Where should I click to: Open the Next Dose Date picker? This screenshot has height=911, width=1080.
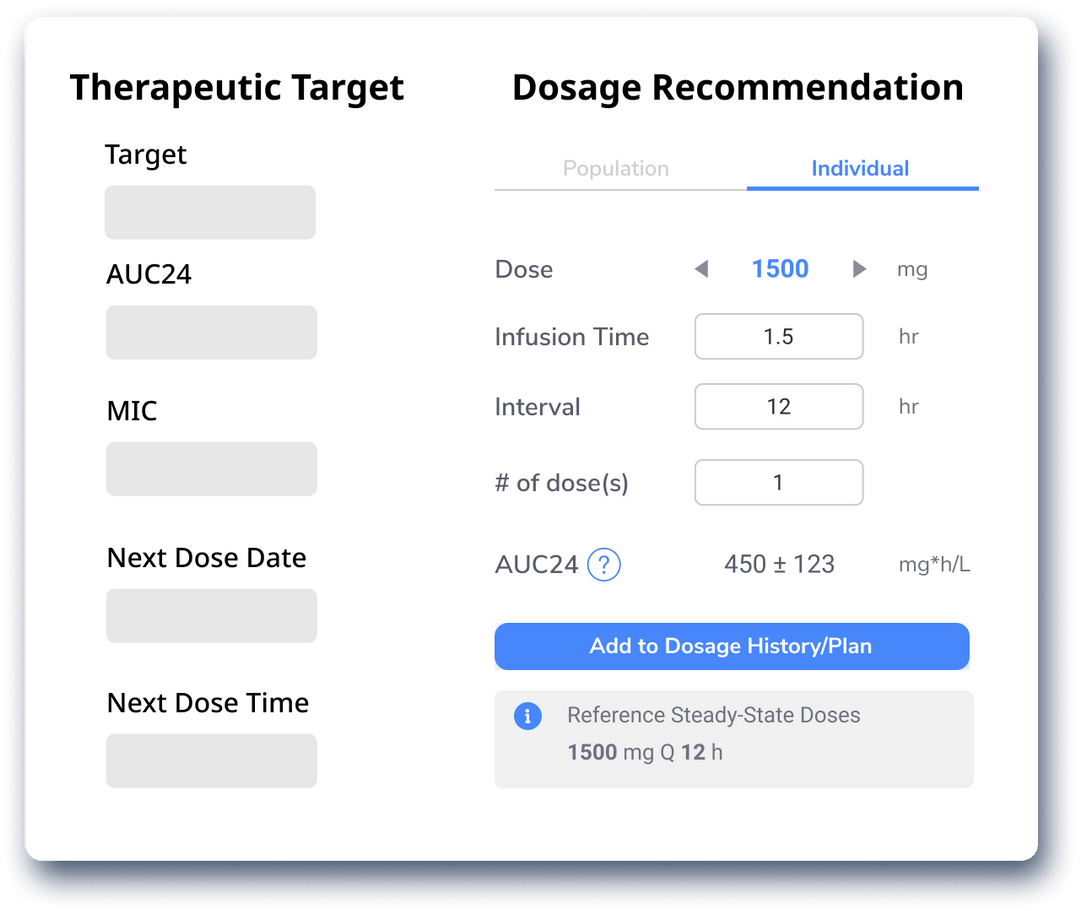tap(211, 616)
